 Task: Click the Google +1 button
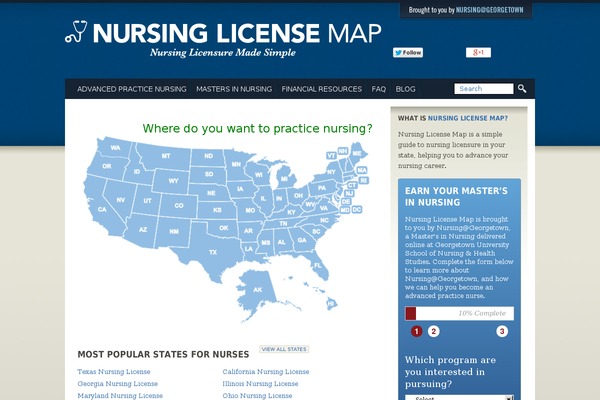click(x=478, y=52)
